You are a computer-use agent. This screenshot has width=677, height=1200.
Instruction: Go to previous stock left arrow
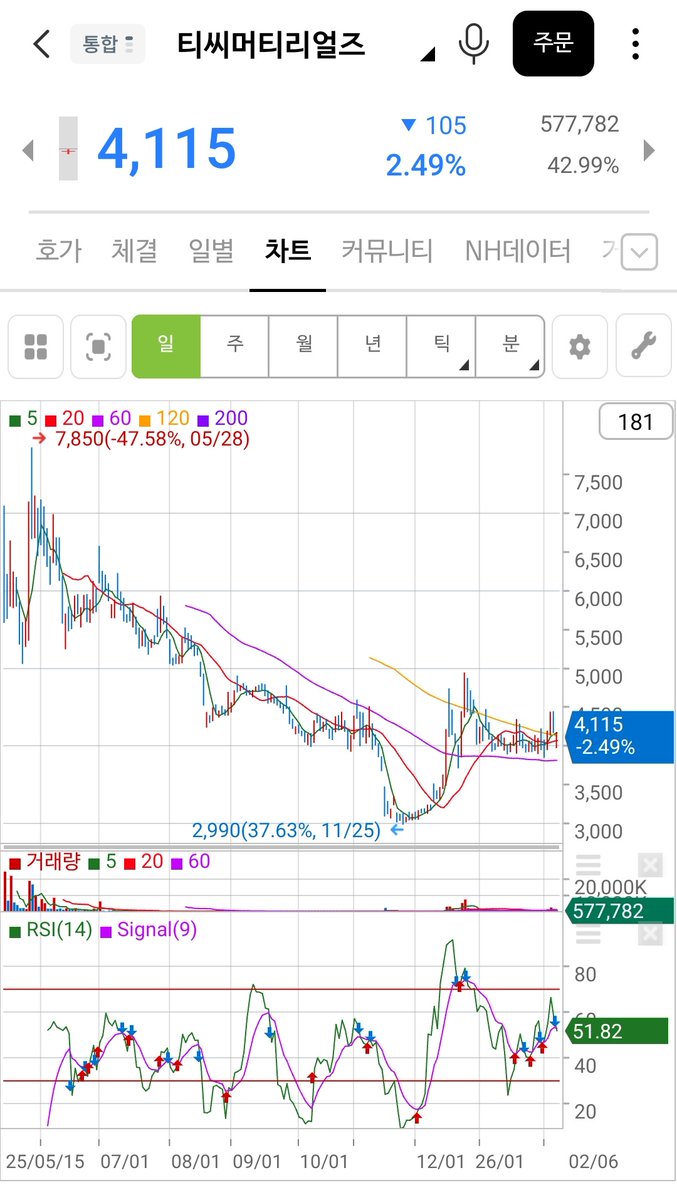(x=28, y=151)
